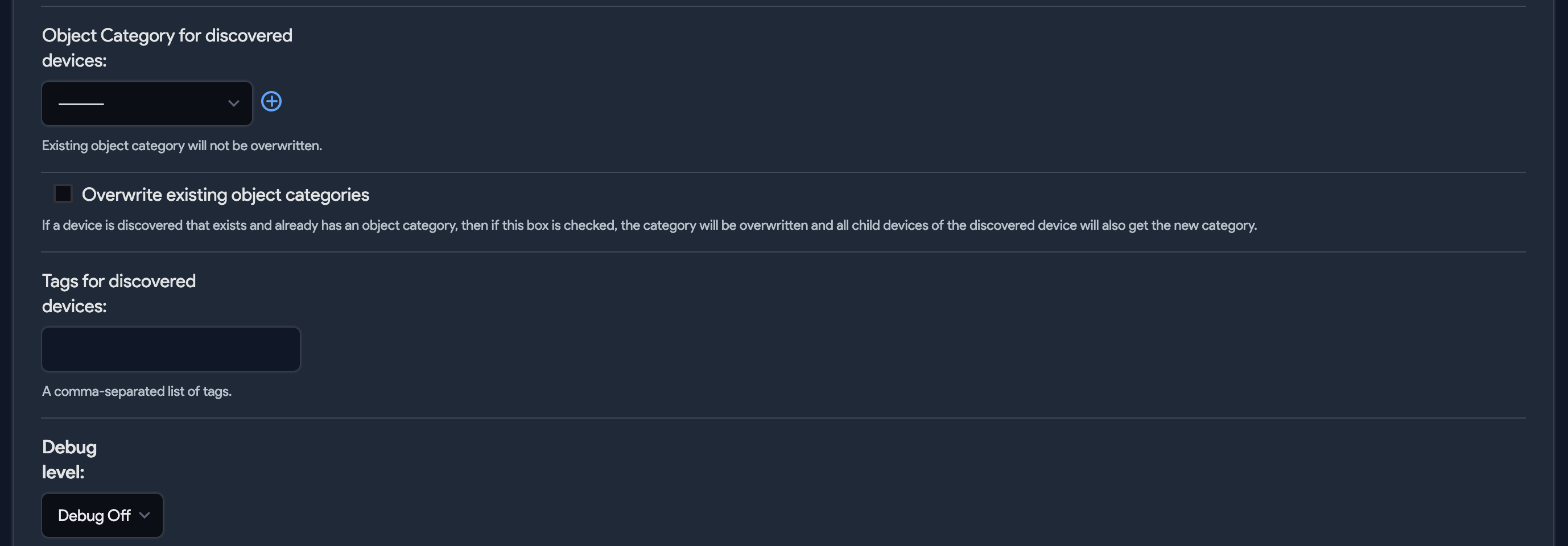Click the category dropdown showing a dashed placeholder
The height and width of the screenshot is (546, 1568).
[146, 104]
